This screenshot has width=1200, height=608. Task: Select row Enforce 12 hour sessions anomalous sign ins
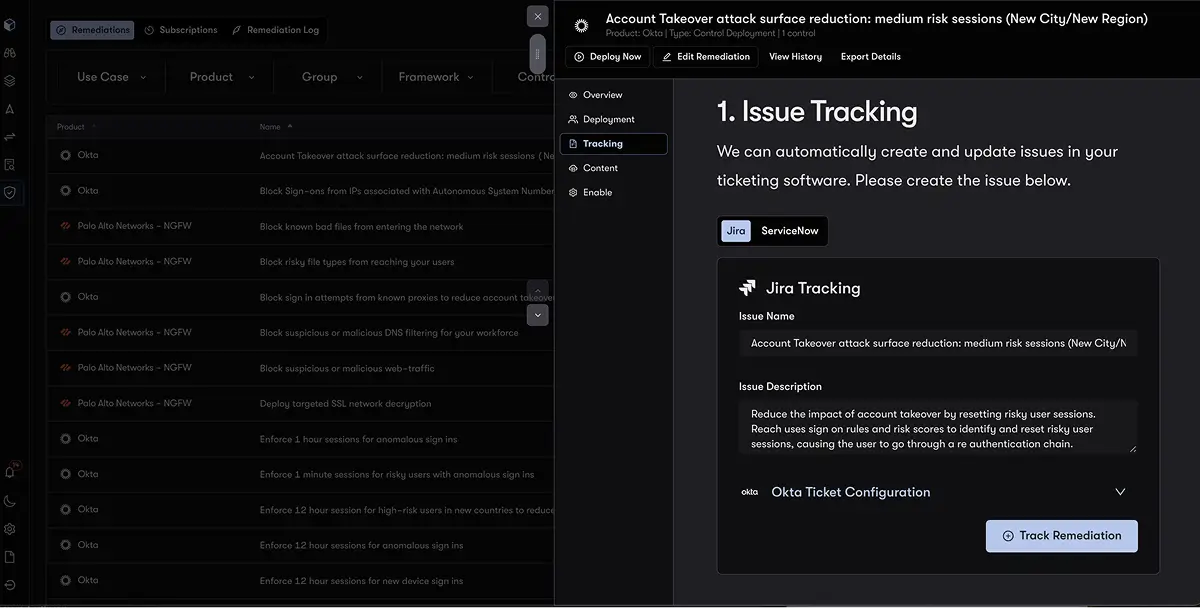(x=300, y=546)
